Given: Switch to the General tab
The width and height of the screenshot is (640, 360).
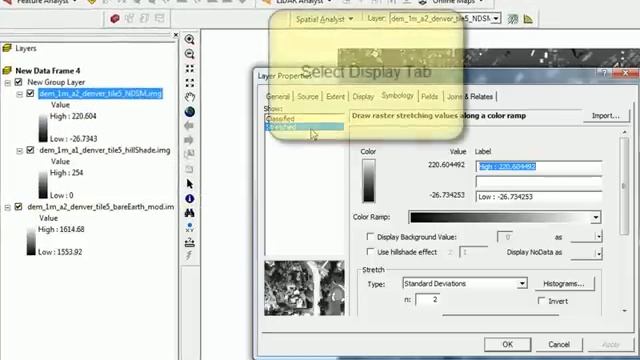Looking at the screenshot, I should [x=278, y=97].
